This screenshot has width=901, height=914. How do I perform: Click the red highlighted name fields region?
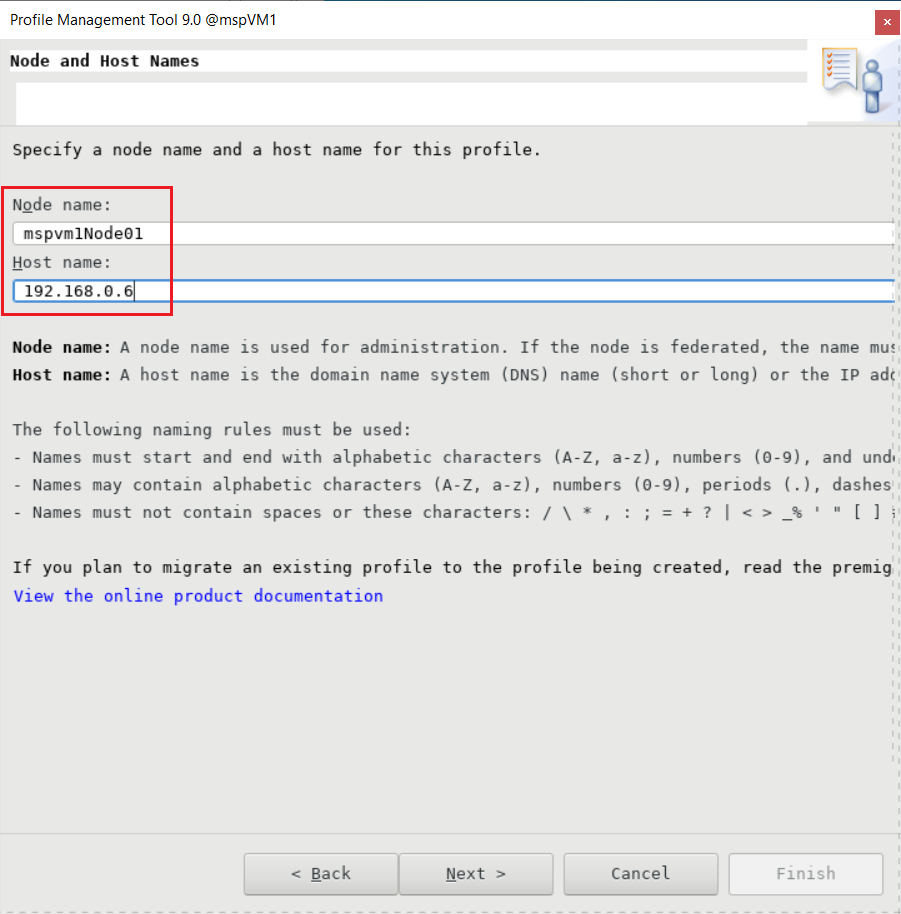coord(87,250)
